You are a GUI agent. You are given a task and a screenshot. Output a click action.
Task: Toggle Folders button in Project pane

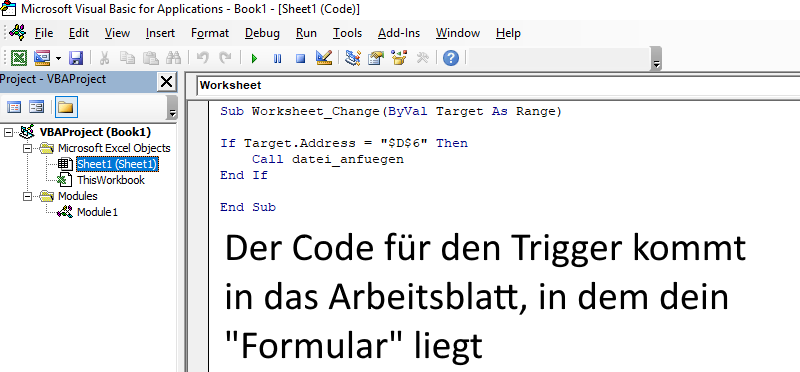point(66,107)
